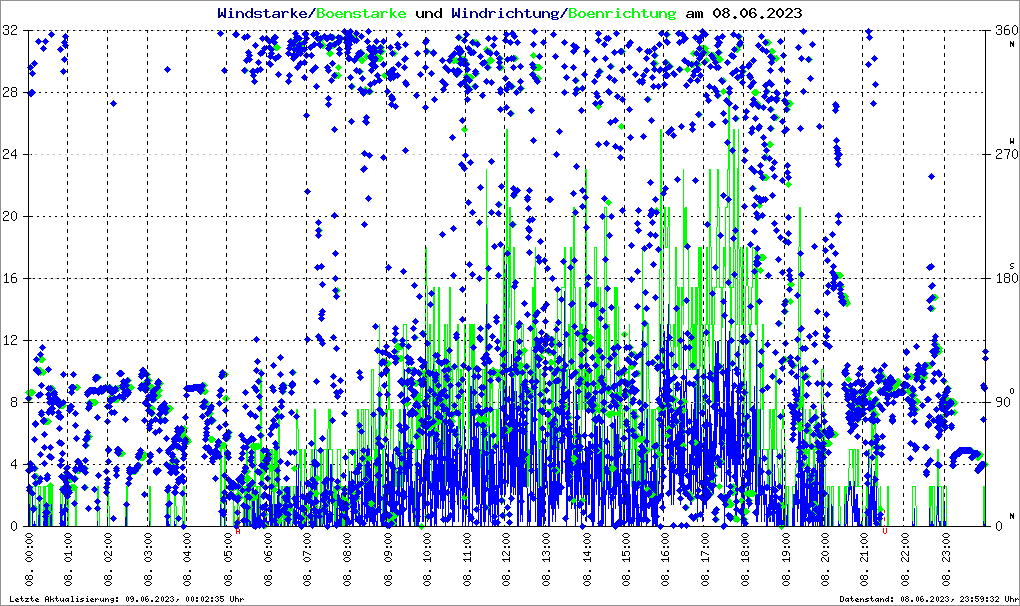Click the 'Windstarke' title word

[x=265, y=13]
